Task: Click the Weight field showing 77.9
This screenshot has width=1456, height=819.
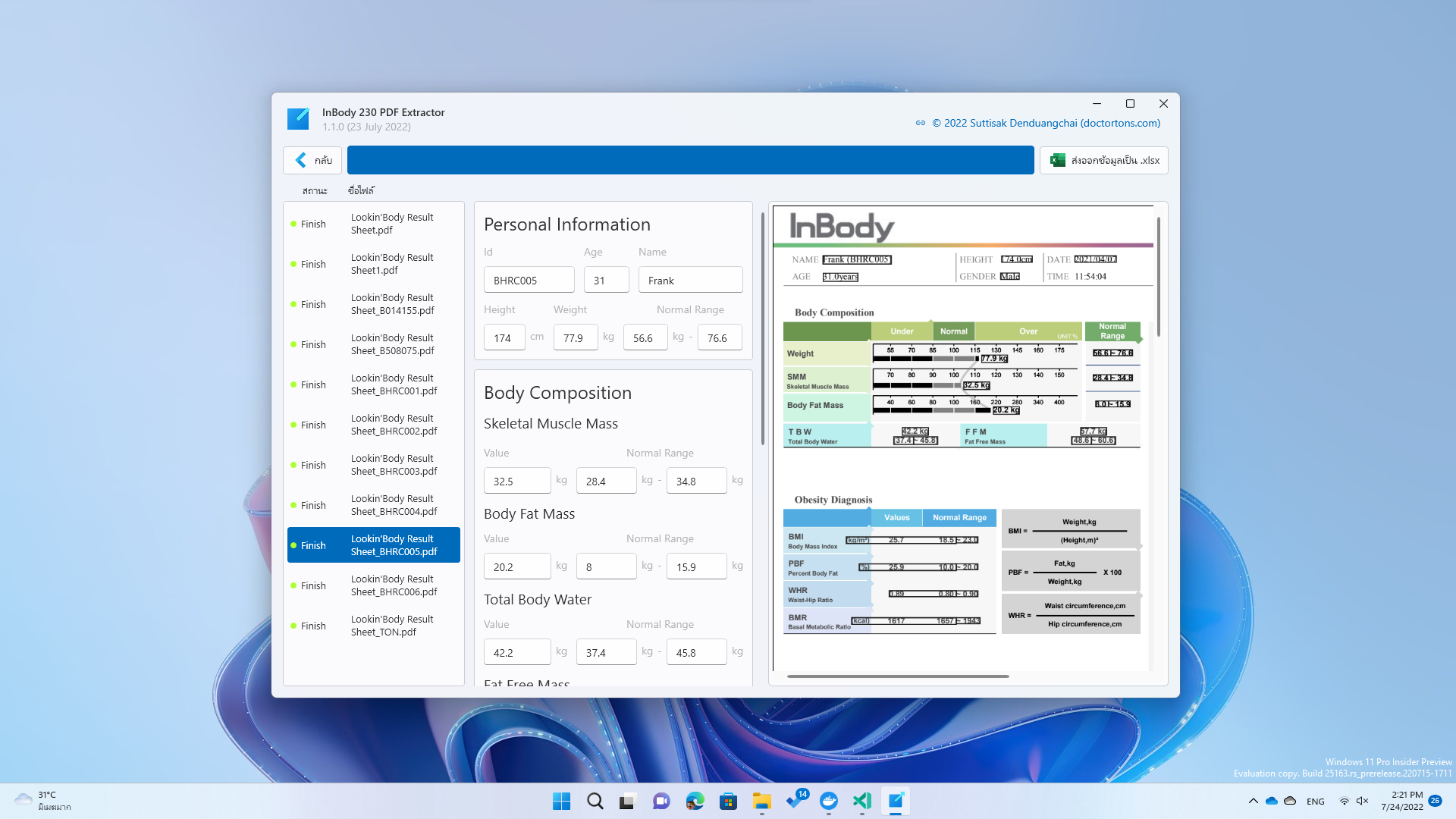Action: tap(576, 337)
